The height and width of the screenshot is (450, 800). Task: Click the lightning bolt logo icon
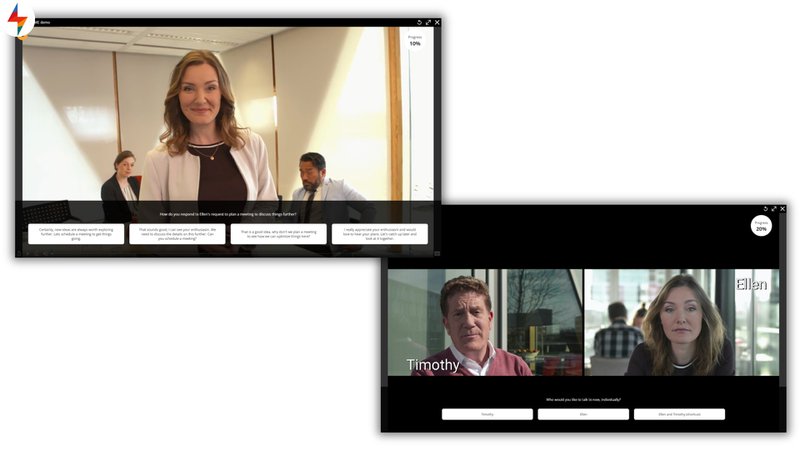18,19
